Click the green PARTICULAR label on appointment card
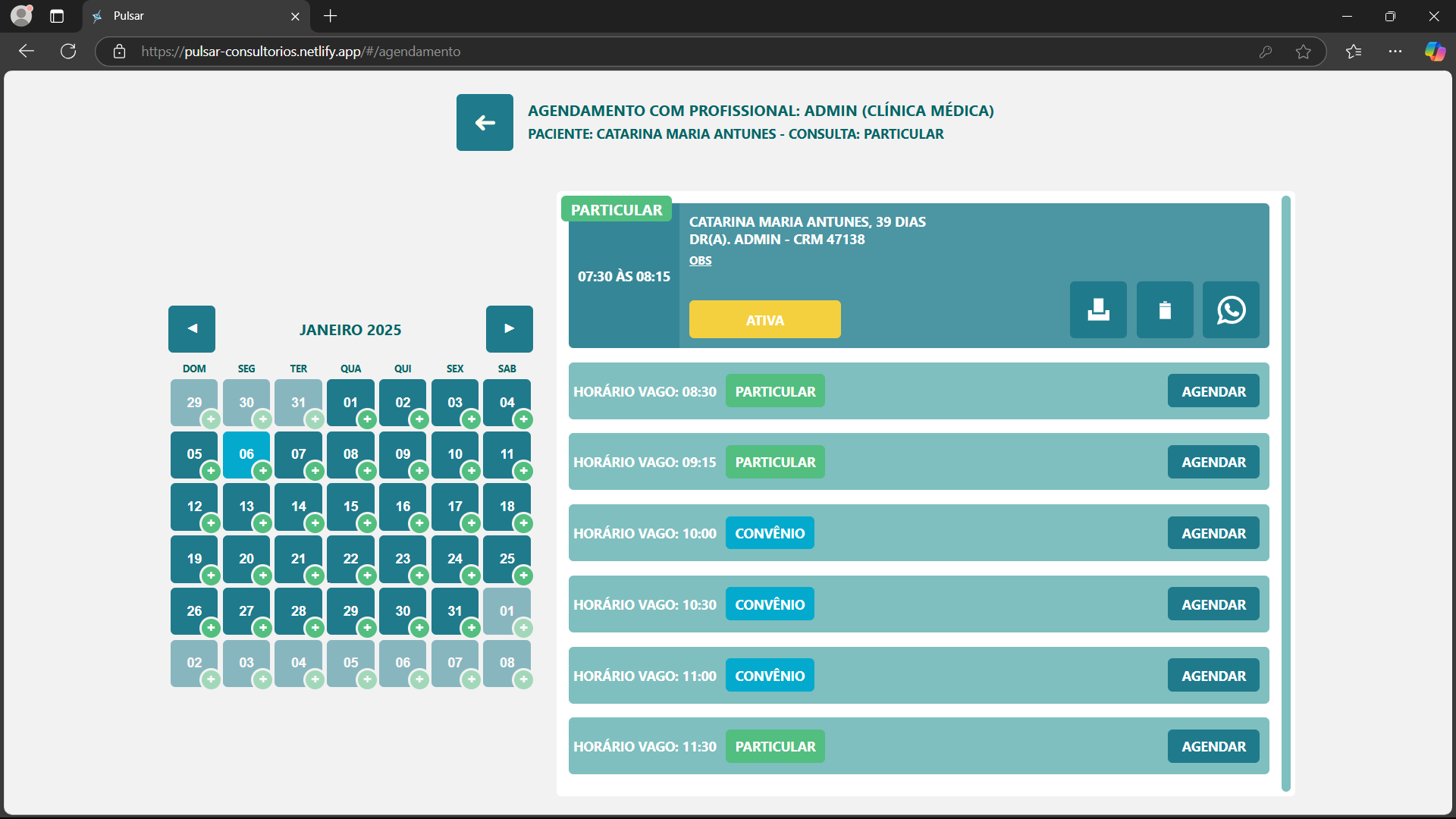 point(617,209)
